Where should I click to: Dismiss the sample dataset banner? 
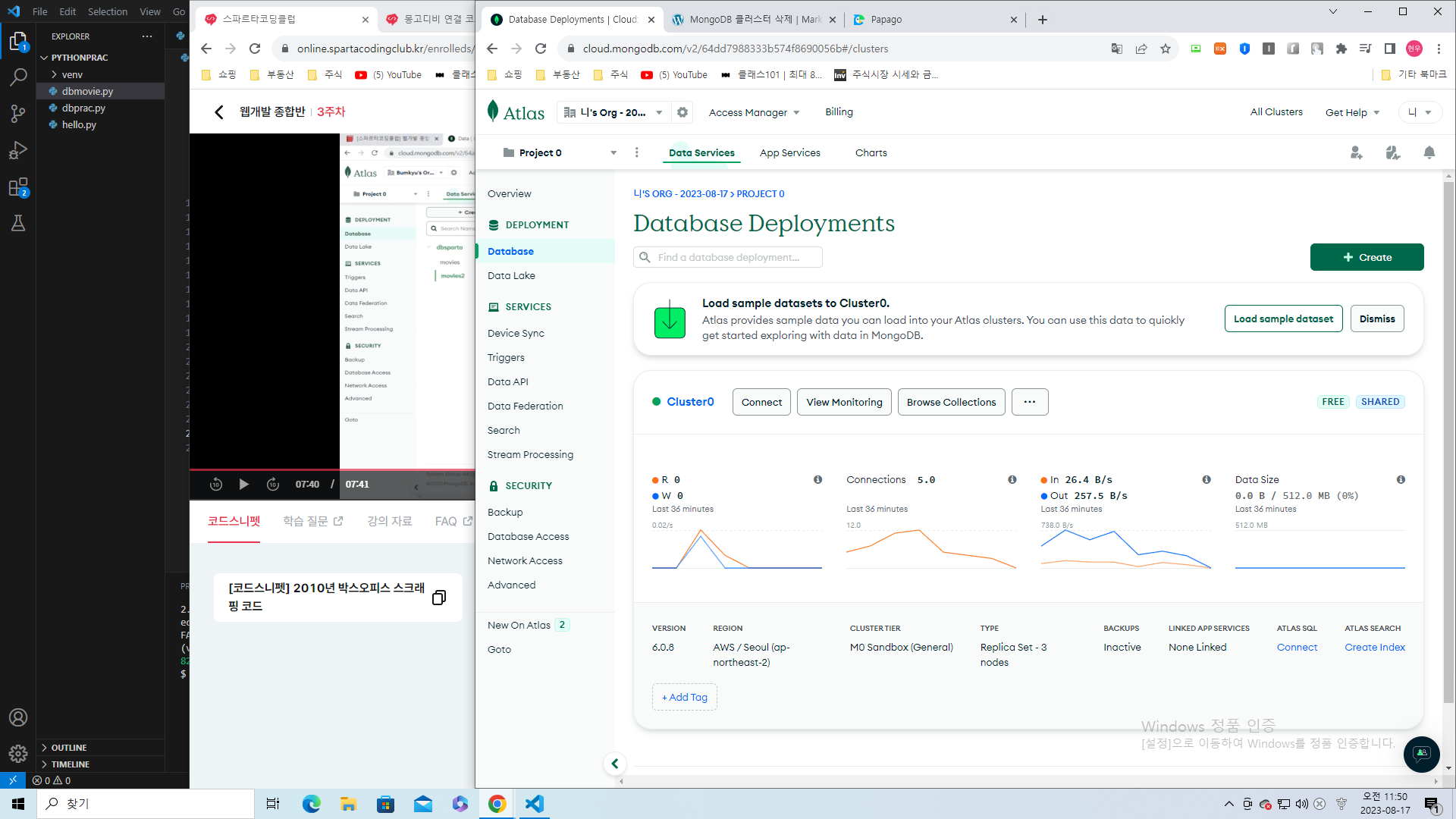coord(1377,318)
